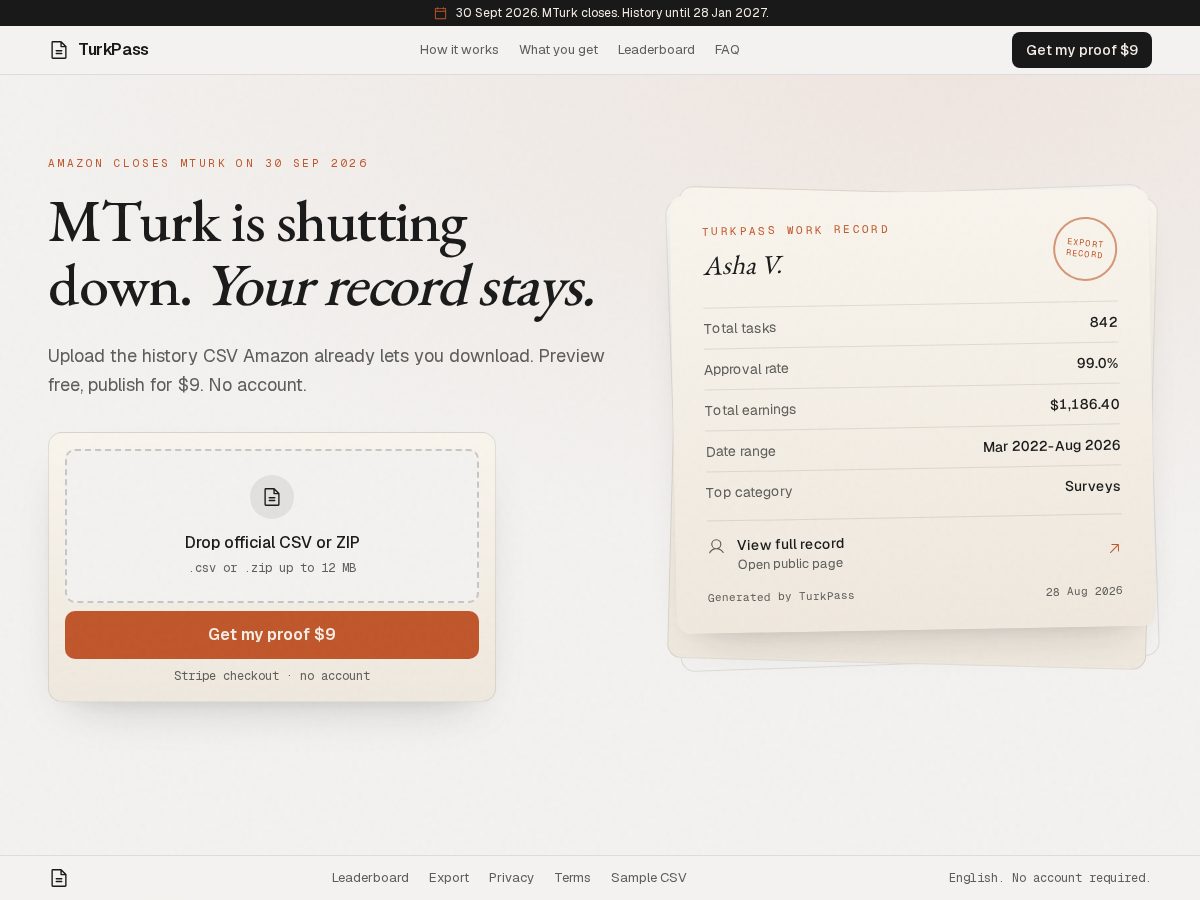1200x900 pixels.
Task: Click the Approval rate value 99.0%
Action: click(x=1097, y=363)
